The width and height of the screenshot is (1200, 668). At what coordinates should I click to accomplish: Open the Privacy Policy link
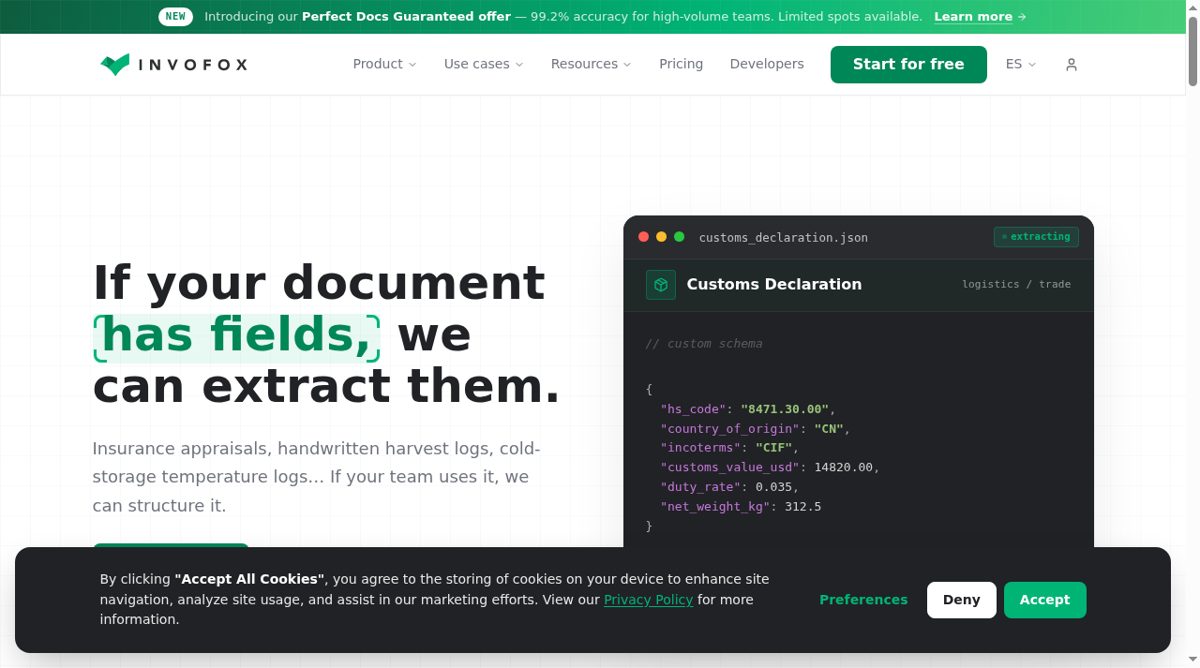[x=648, y=600]
